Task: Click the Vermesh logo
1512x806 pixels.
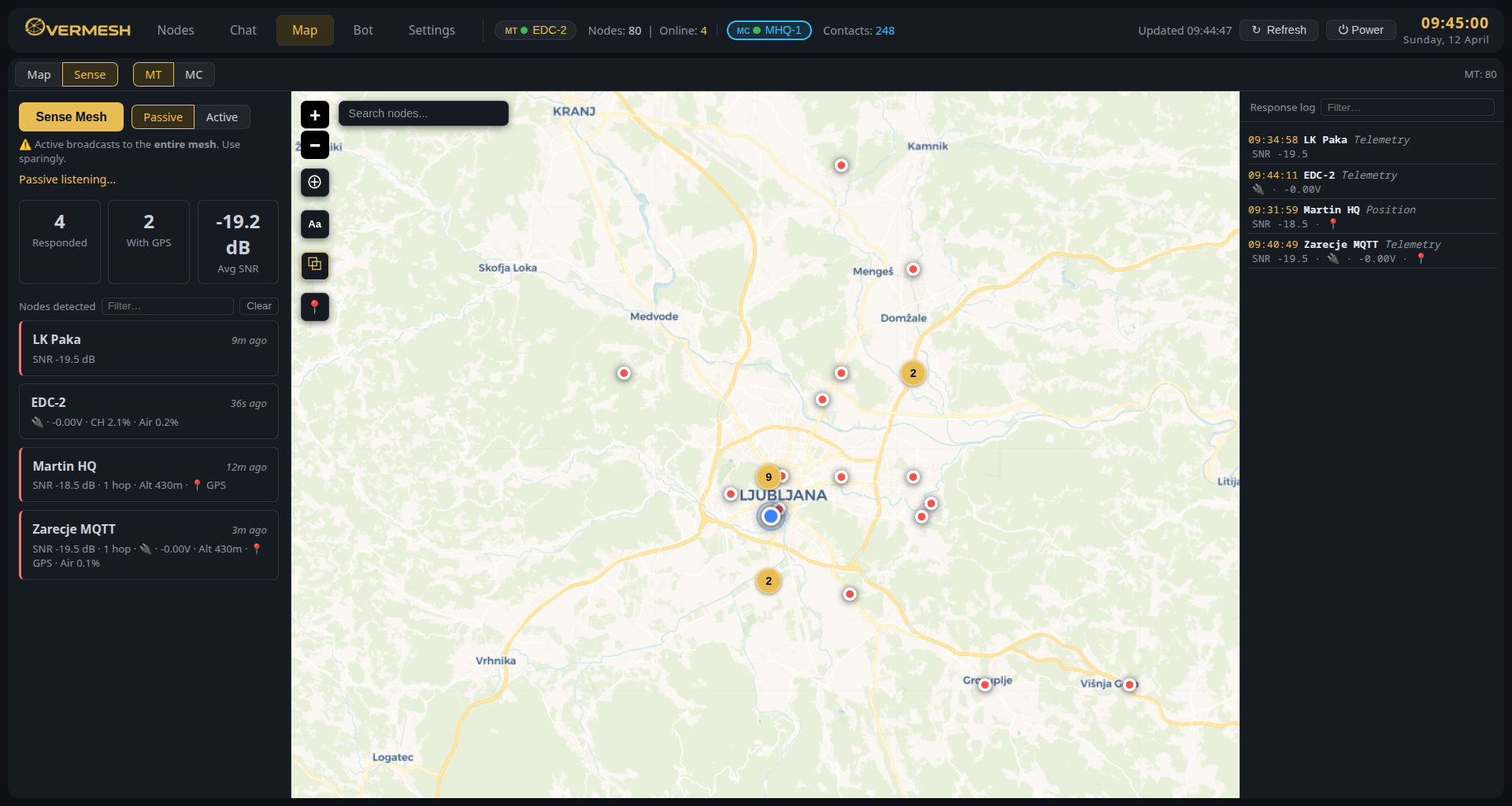Action: (78, 30)
